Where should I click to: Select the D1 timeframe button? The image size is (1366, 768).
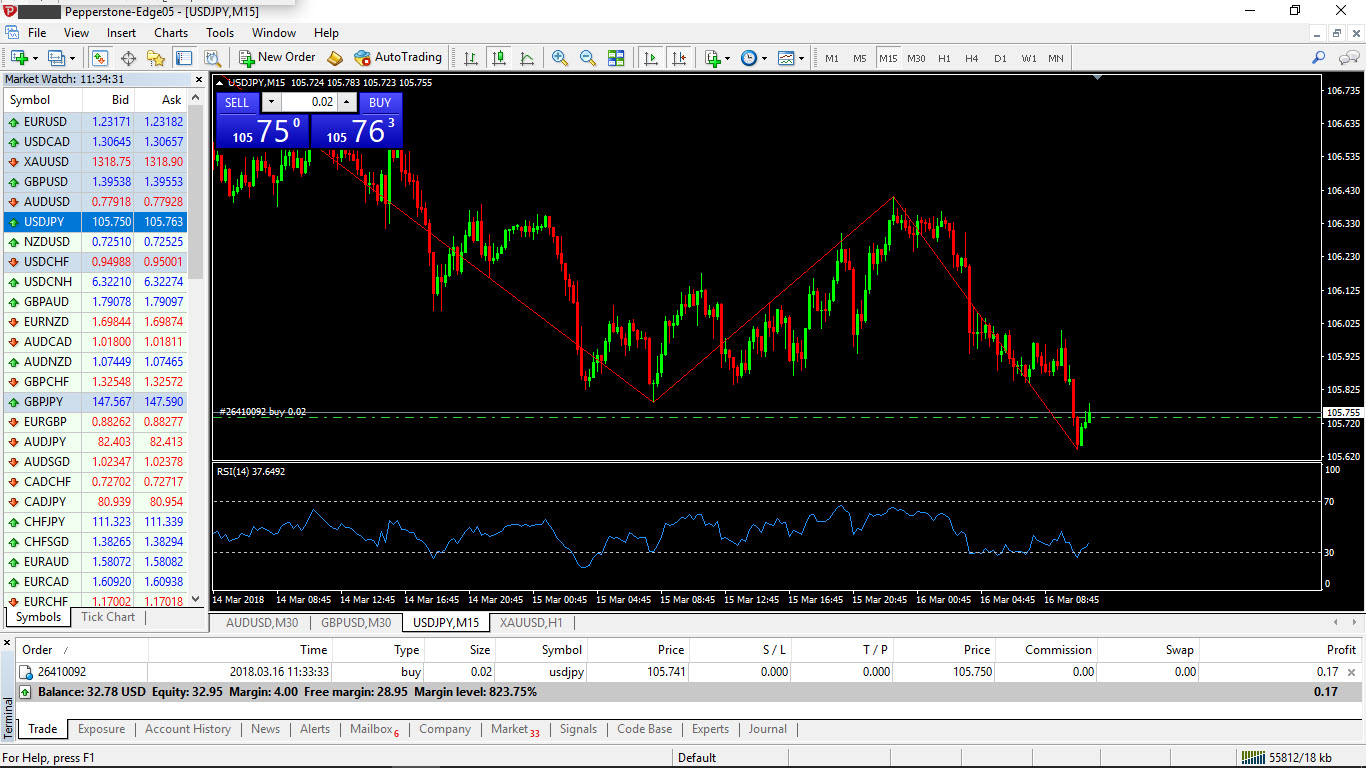1000,58
